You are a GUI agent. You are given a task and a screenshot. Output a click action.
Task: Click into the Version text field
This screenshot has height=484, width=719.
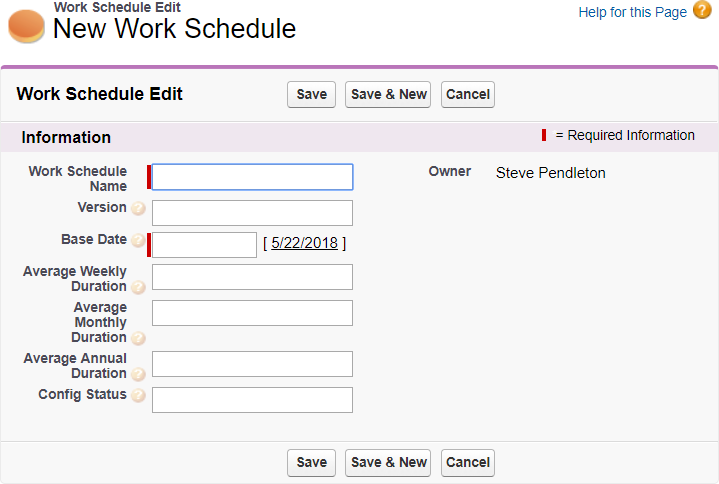(252, 213)
